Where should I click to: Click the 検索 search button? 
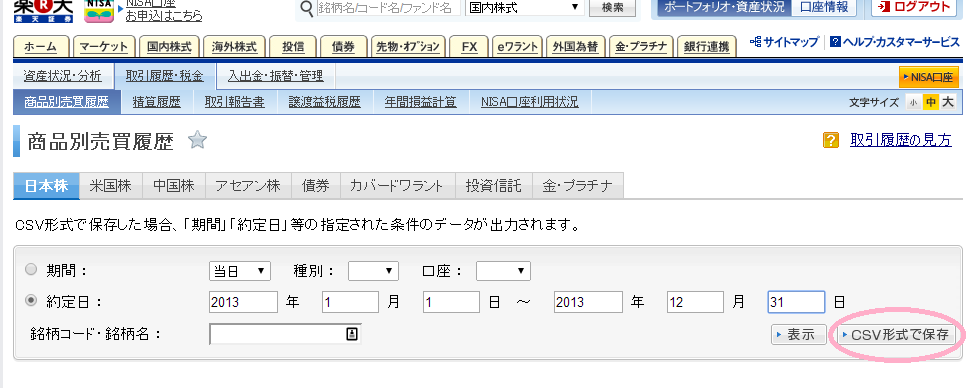tap(612, 7)
